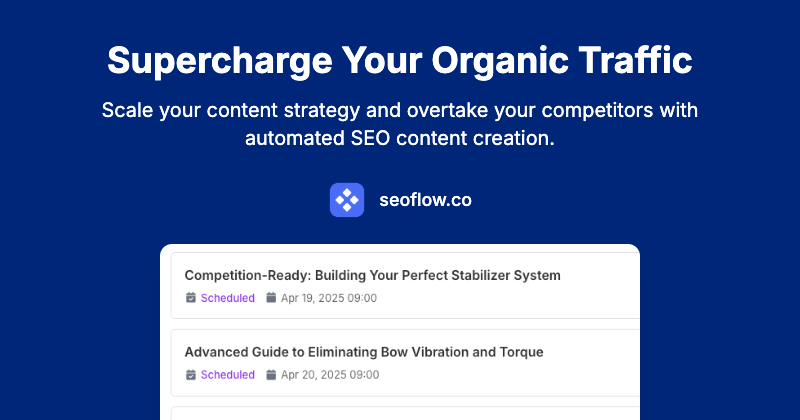Select the partially visible third post card

pyautogui.click(x=400, y=412)
